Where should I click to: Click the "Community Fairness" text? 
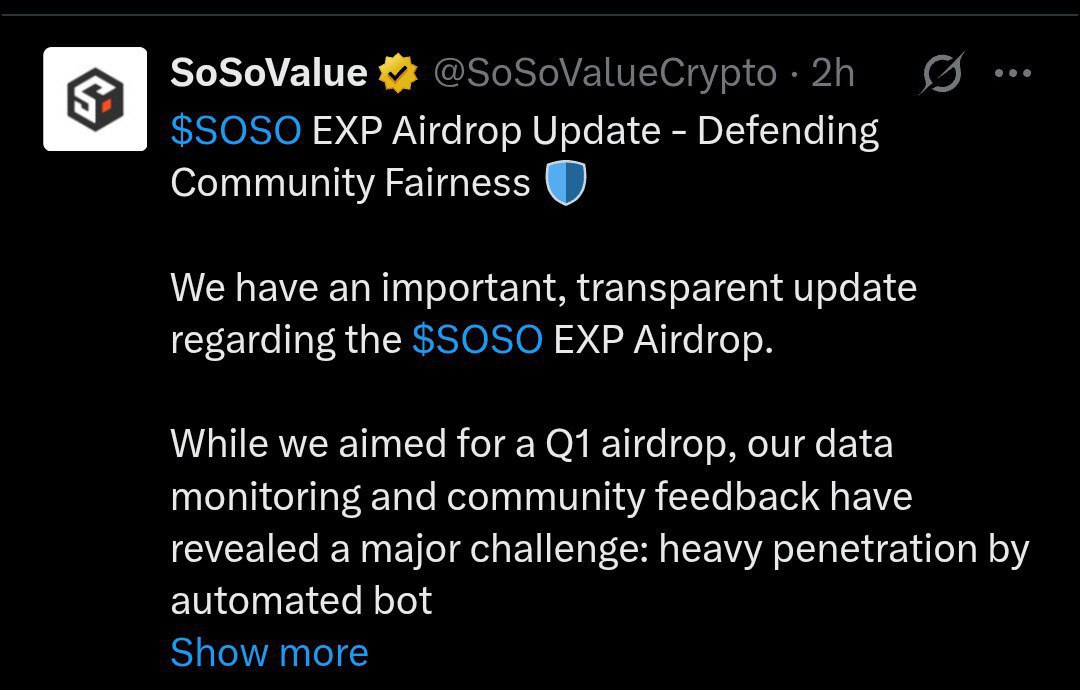pos(350,183)
